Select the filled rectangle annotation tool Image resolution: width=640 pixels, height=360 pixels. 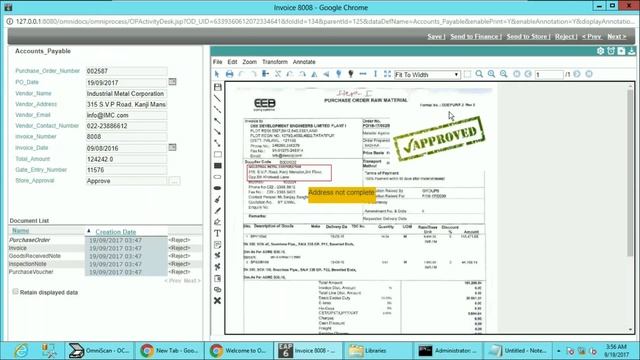(218, 166)
